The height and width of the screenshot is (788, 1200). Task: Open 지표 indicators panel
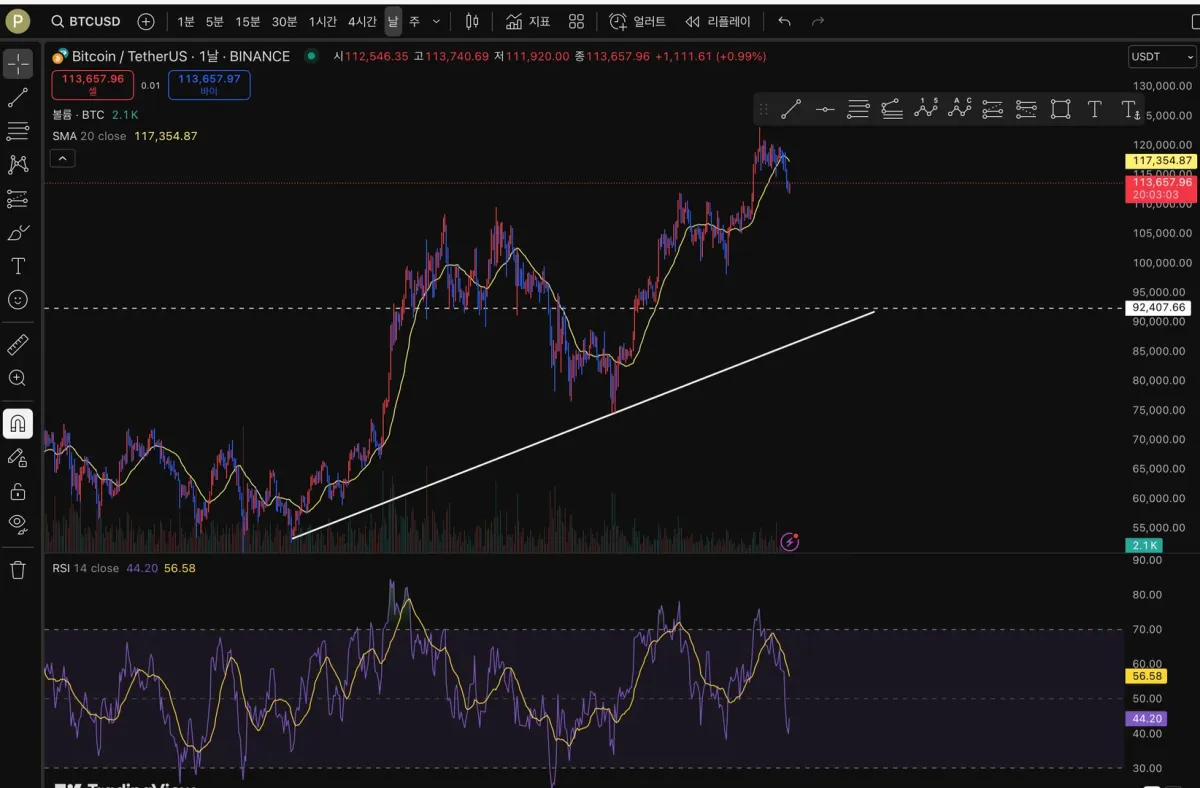[x=528, y=21]
